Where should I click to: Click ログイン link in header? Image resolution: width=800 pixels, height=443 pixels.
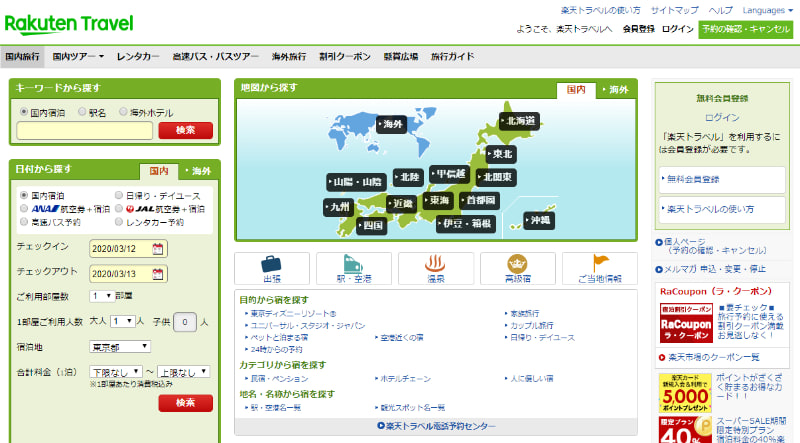coord(678,29)
